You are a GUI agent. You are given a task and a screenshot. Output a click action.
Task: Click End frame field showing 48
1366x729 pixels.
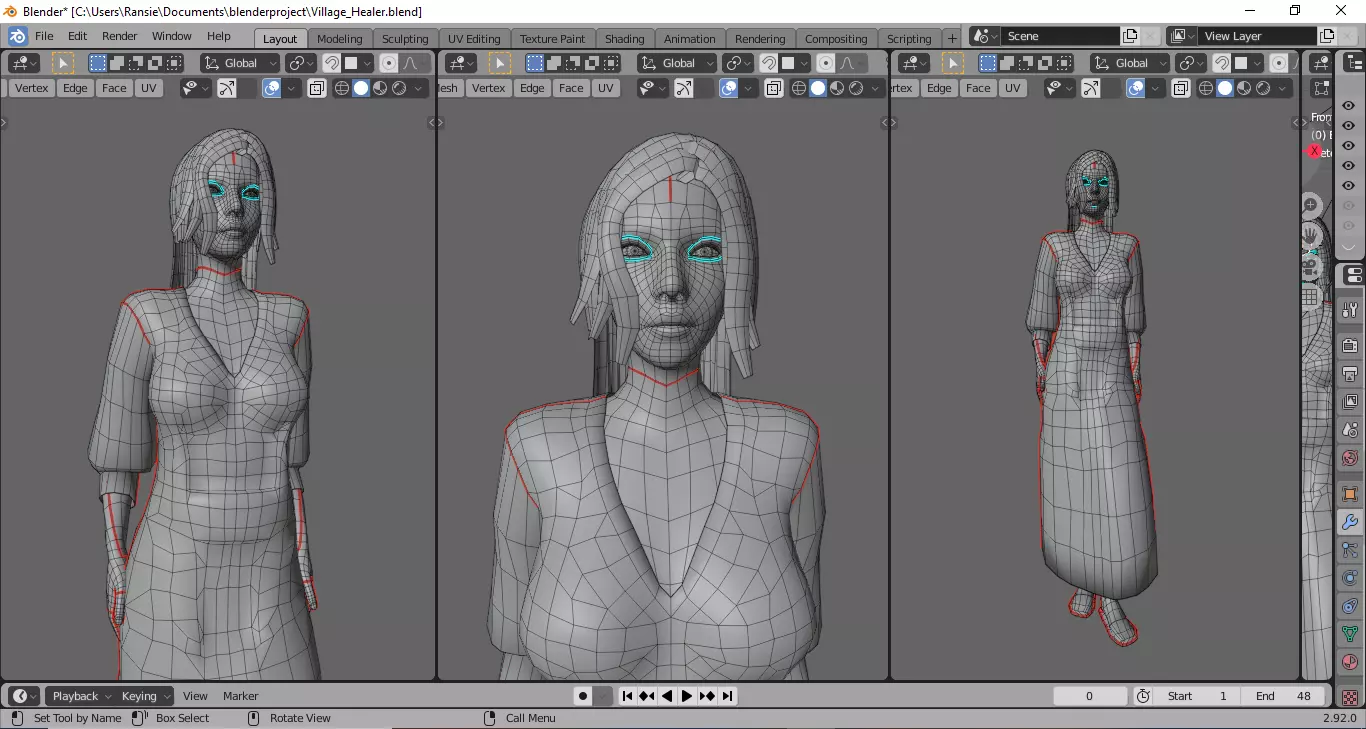click(1283, 696)
